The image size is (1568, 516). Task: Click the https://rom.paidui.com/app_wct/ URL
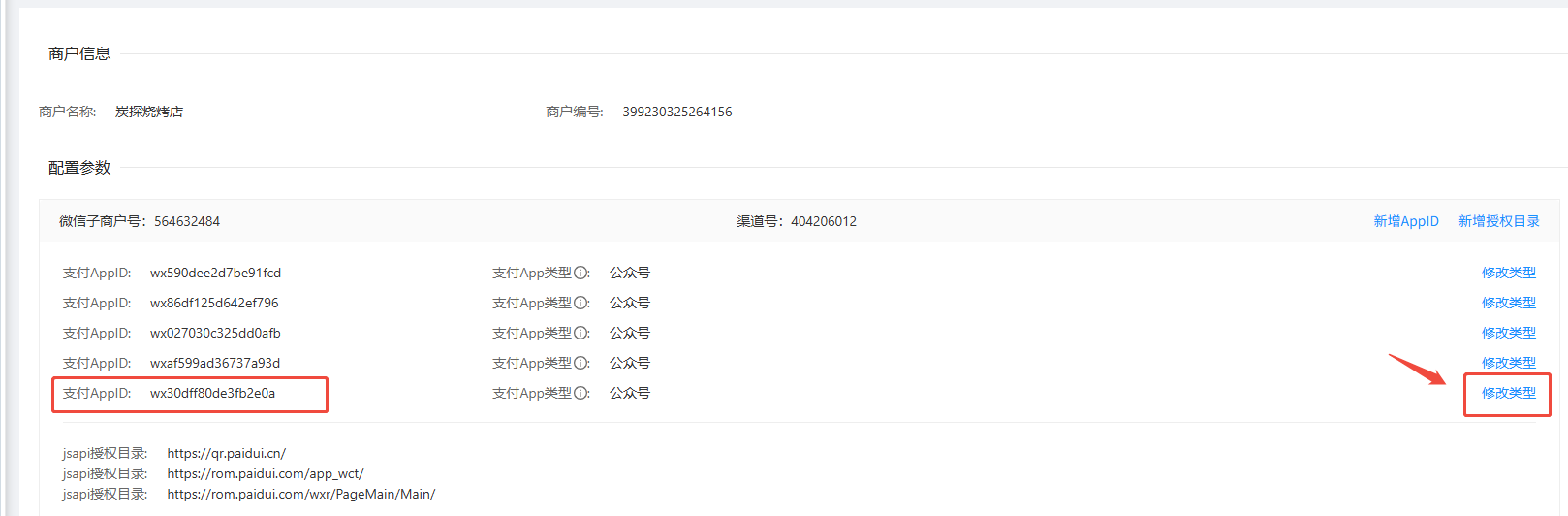(x=266, y=473)
